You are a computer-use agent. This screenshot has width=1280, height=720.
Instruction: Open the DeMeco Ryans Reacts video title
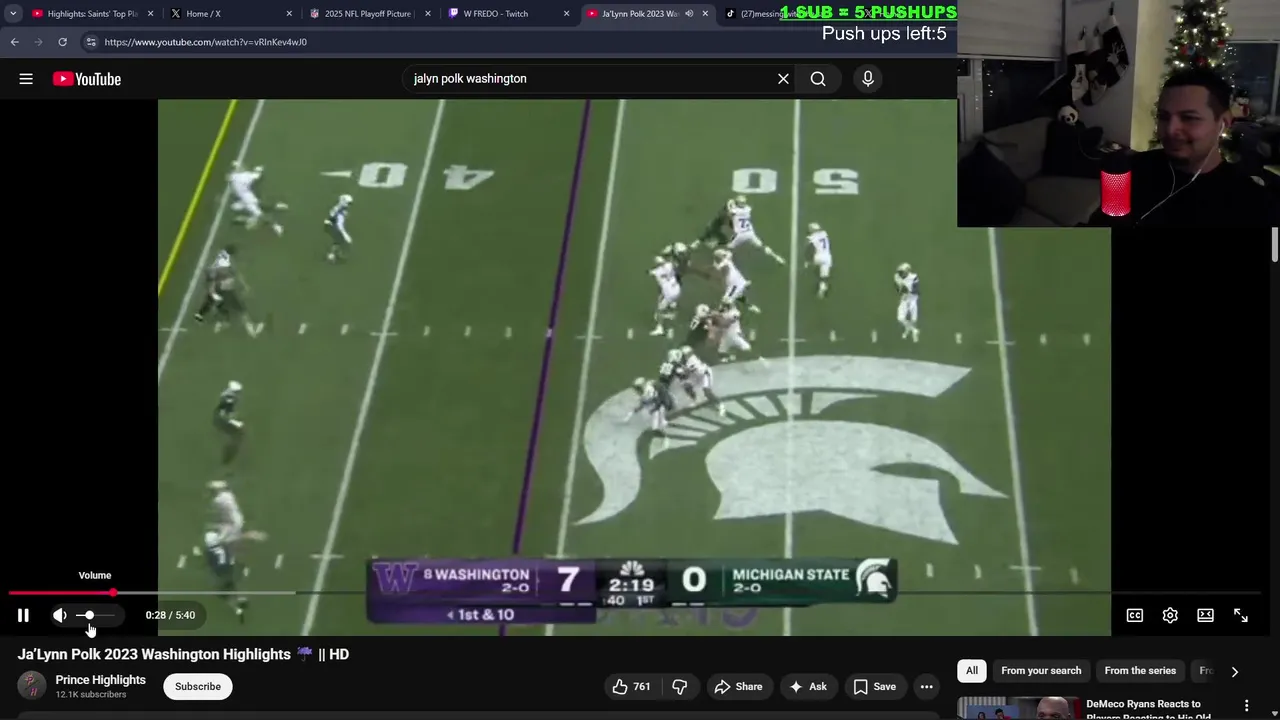click(1148, 709)
